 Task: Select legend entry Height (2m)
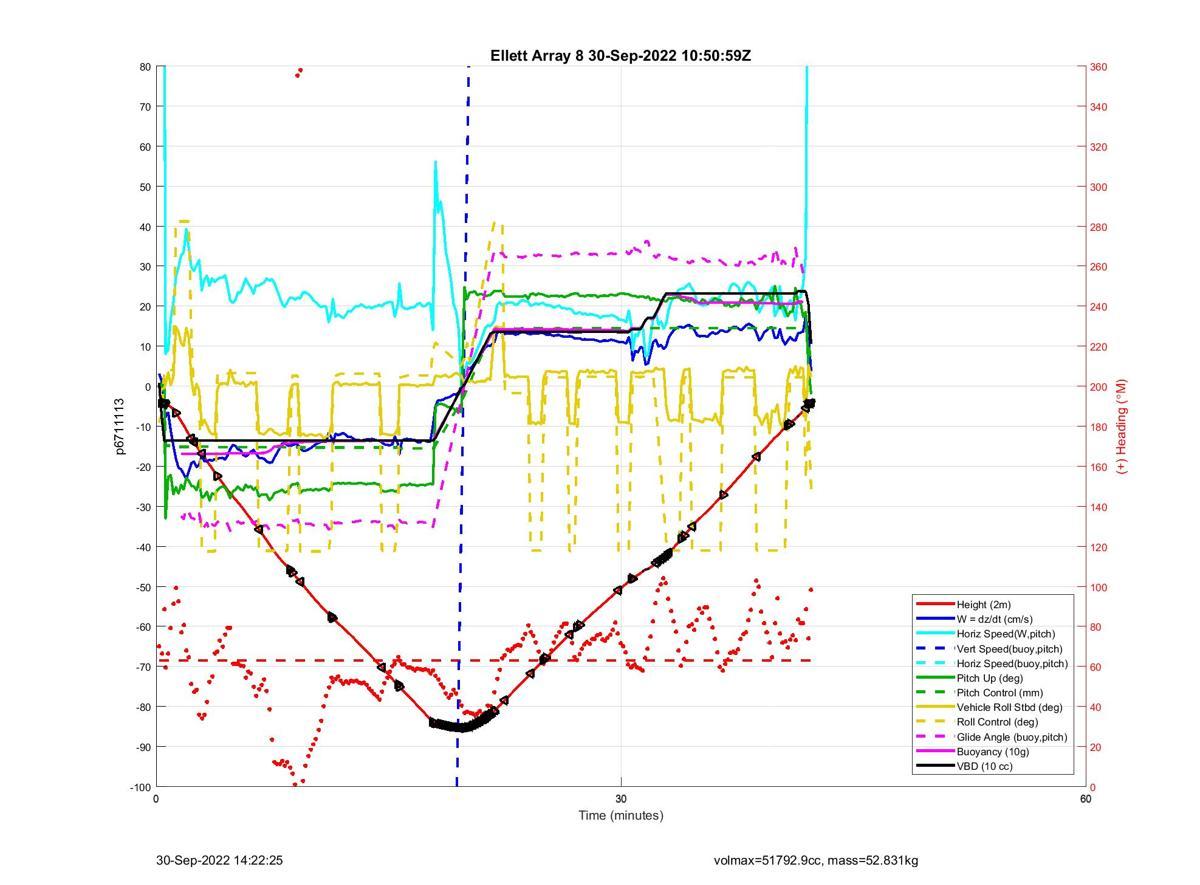point(985,604)
